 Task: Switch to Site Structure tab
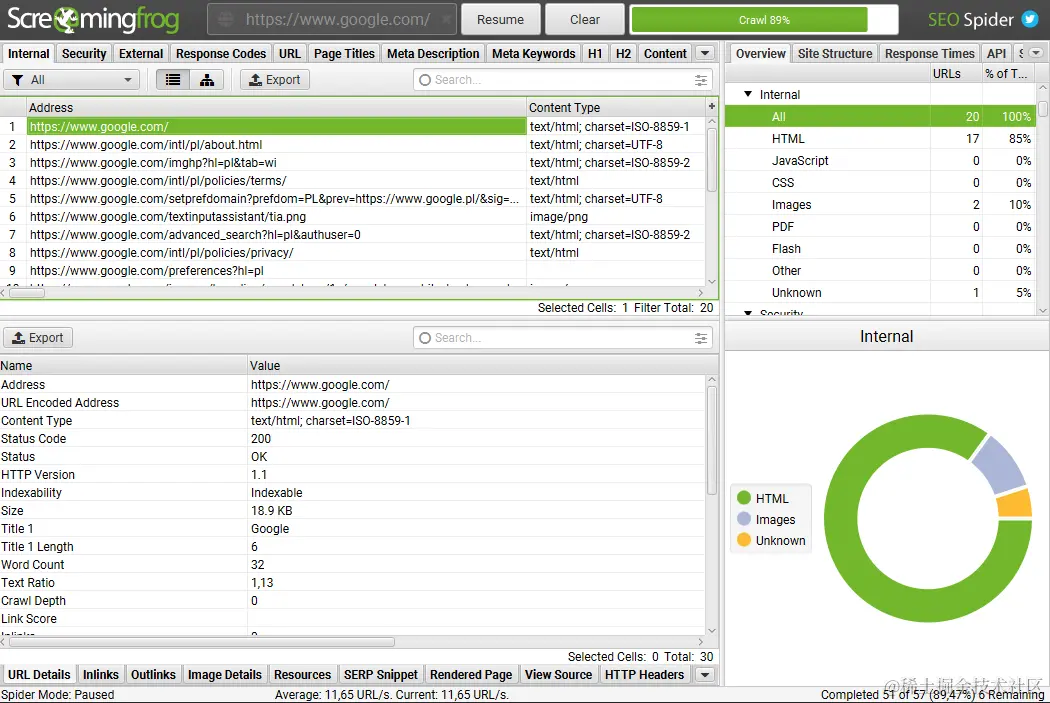(x=835, y=54)
